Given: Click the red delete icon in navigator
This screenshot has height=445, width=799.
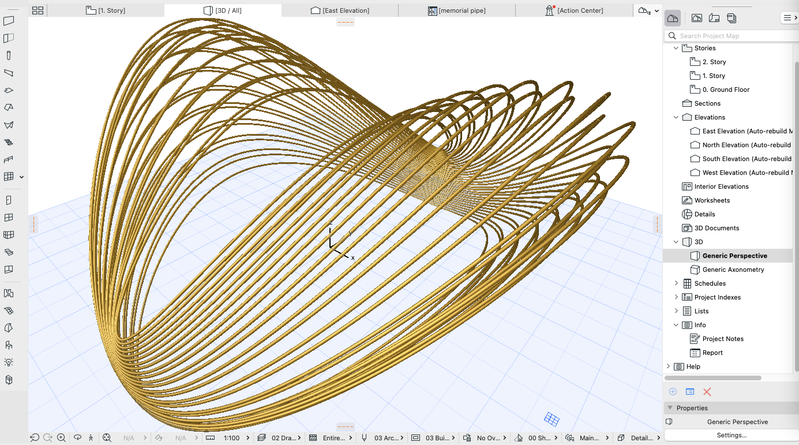Looking at the screenshot, I should point(707,391).
